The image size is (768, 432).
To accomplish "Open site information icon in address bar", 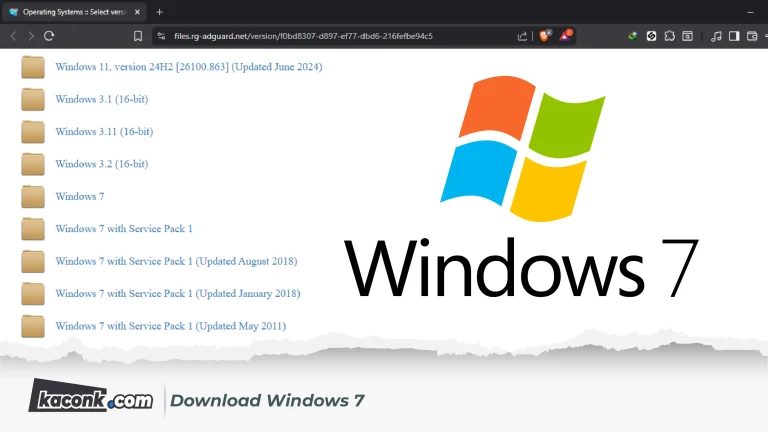I will pos(161,36).
